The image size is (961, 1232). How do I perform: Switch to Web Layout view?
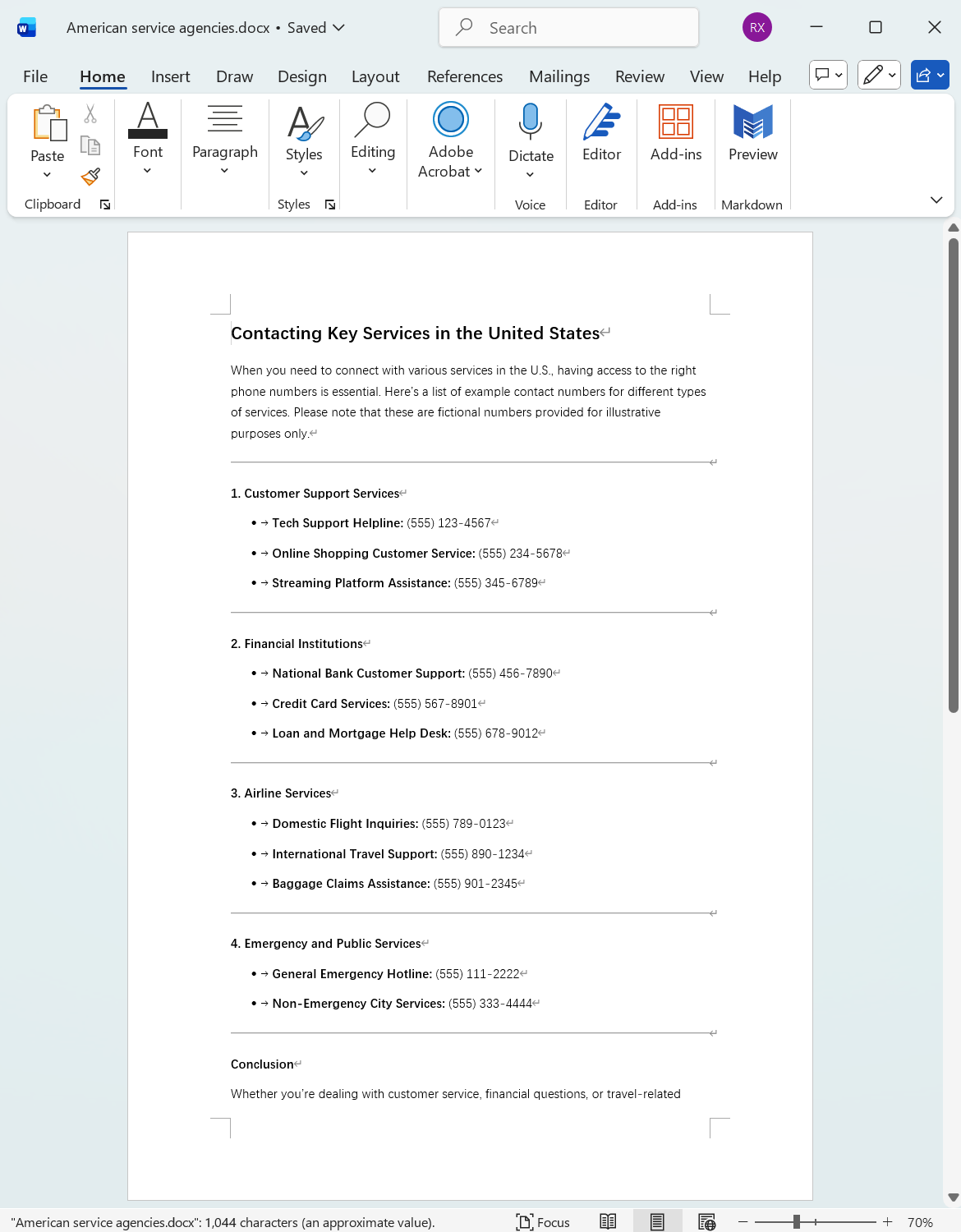tap(707, 1221)
